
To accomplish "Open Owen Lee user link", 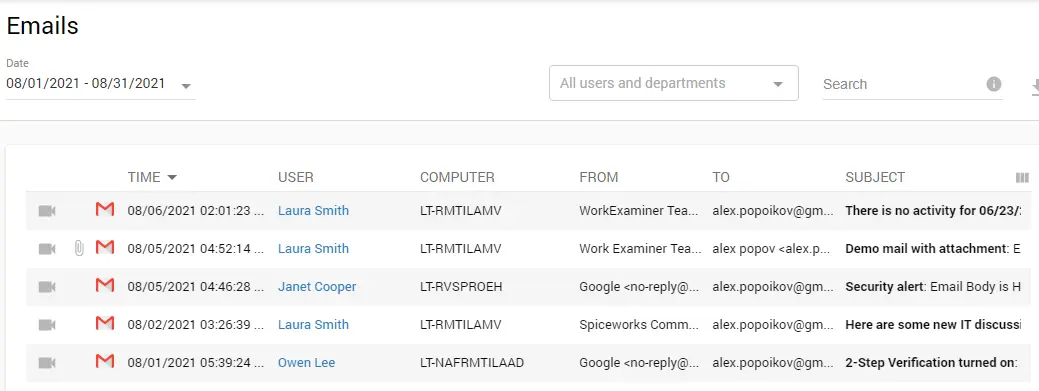I will 306,363.
